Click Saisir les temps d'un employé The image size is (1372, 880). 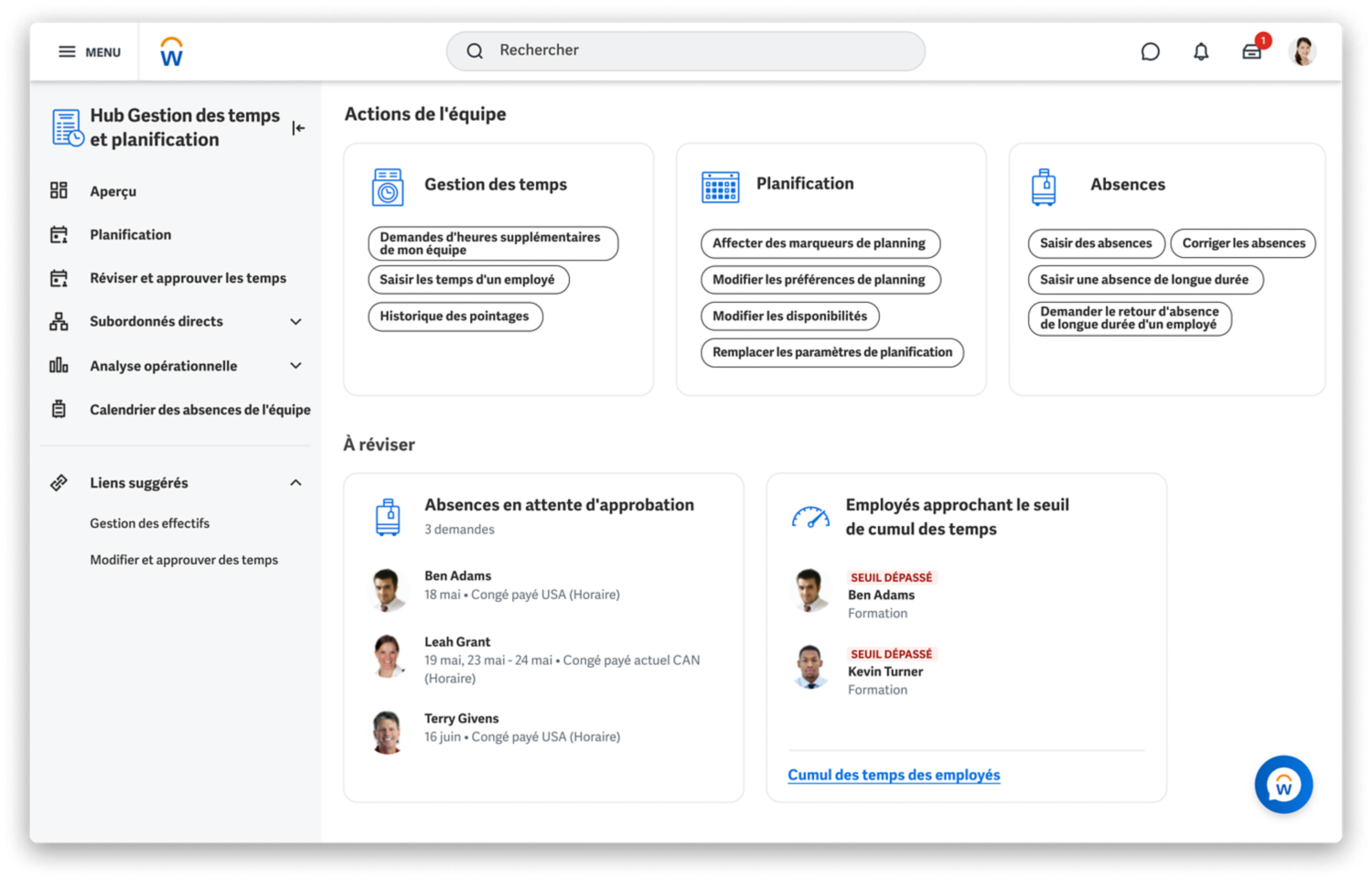[x=468, y=279]
